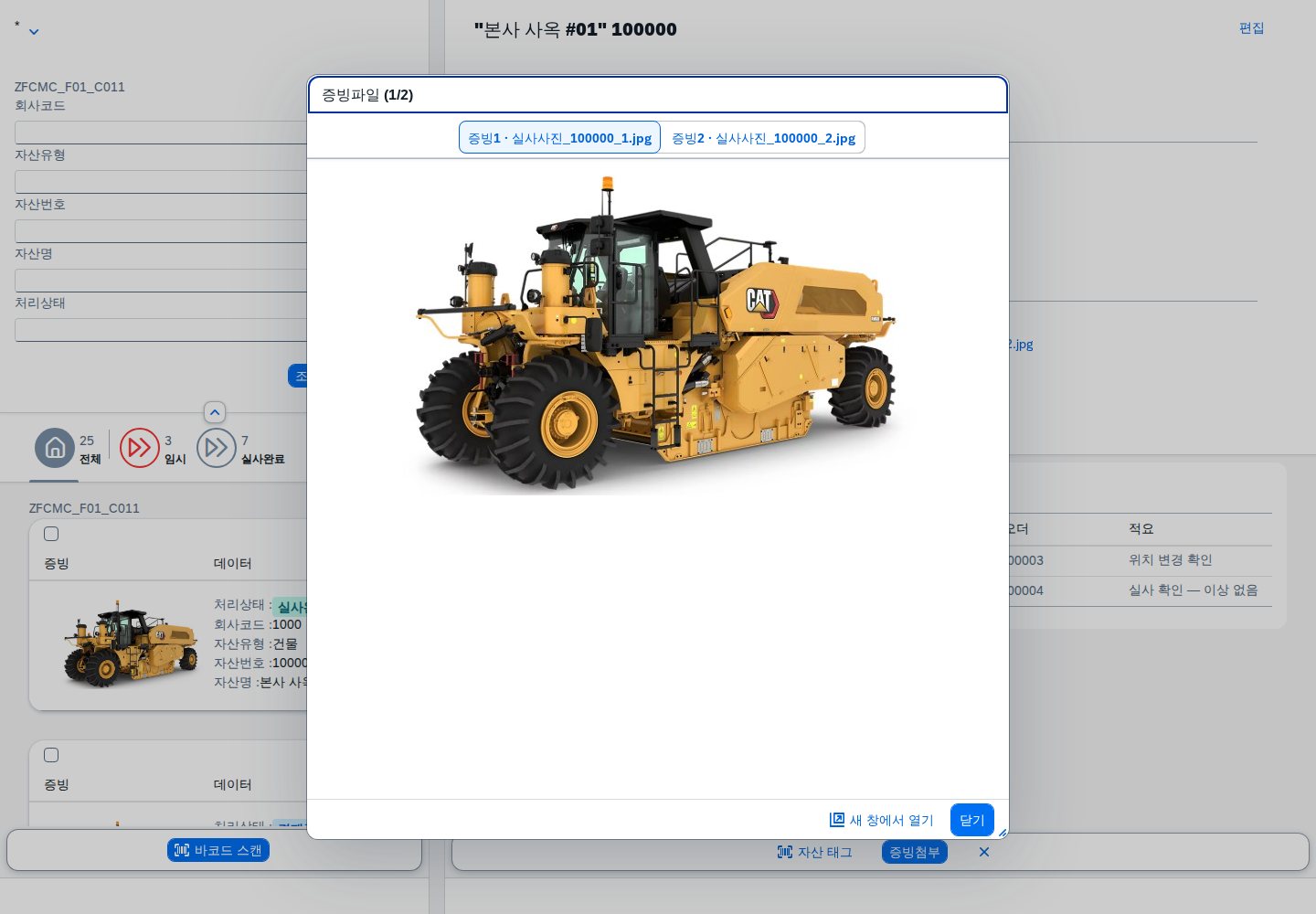Click the 자산 태그 button
This screenshot has height=914, width=1316.
814,852
